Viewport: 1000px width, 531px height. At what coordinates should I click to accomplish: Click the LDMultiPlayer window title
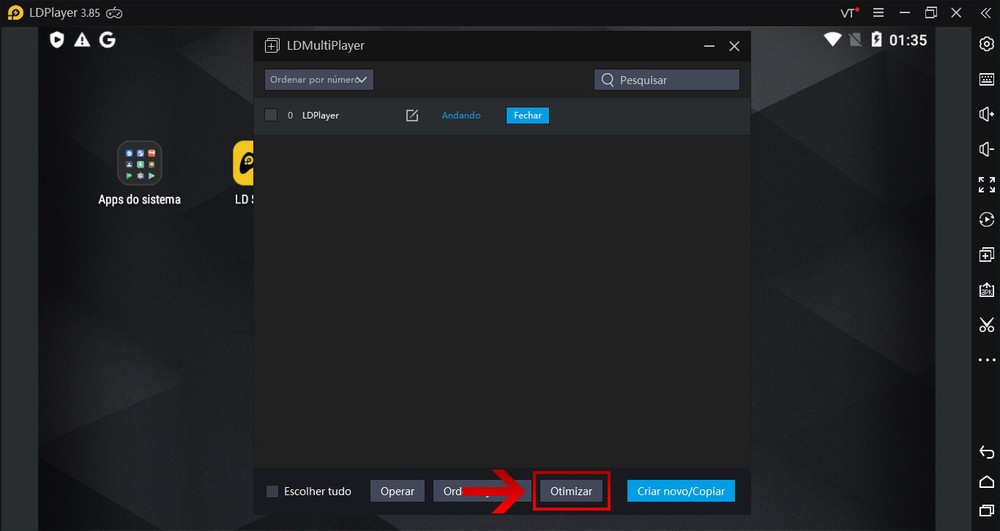click(x=326, y=46)
